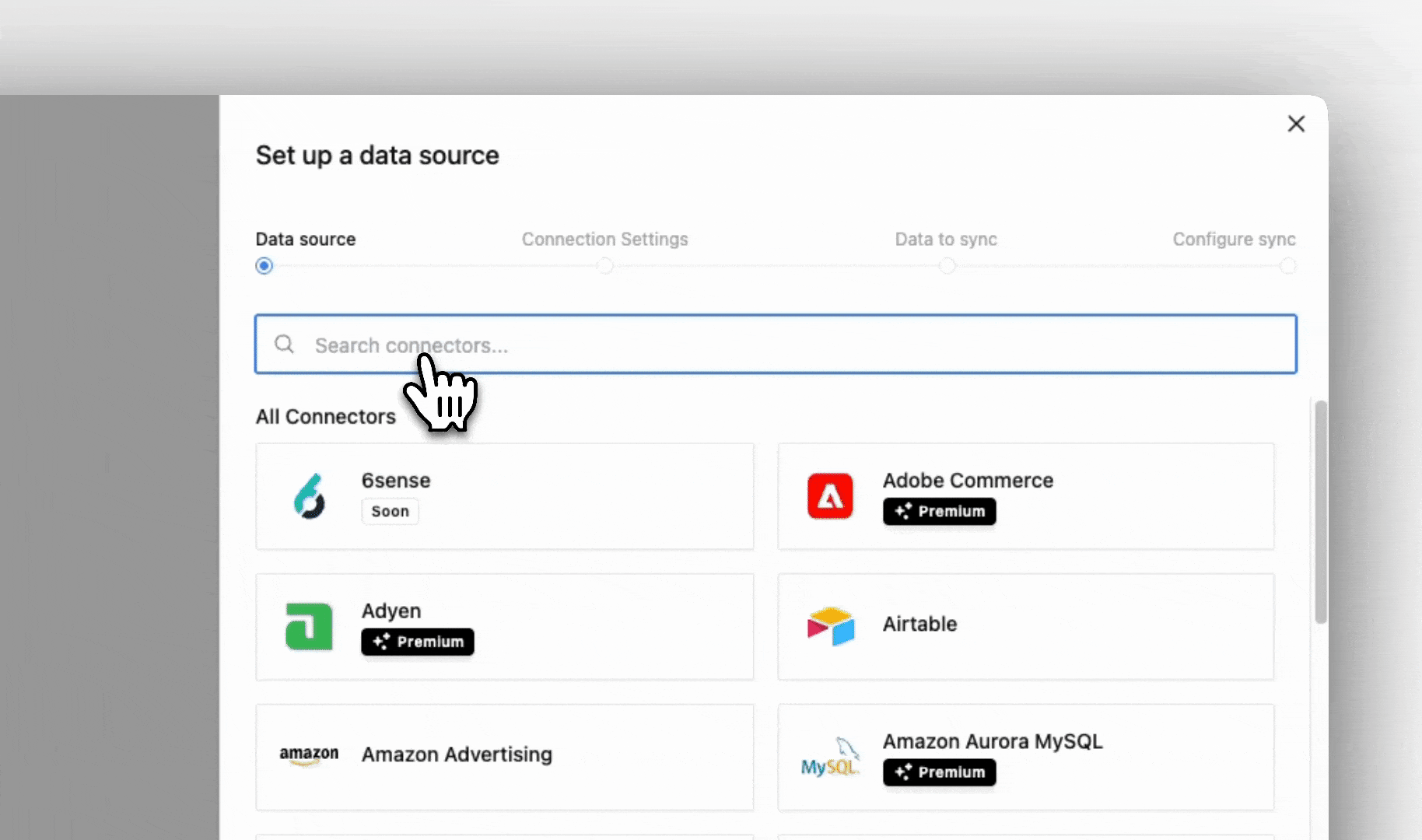The width and height of the screenshot is (1422, 840).
Task: Select the Data source step indicator
Action: [x=264, y=266]
